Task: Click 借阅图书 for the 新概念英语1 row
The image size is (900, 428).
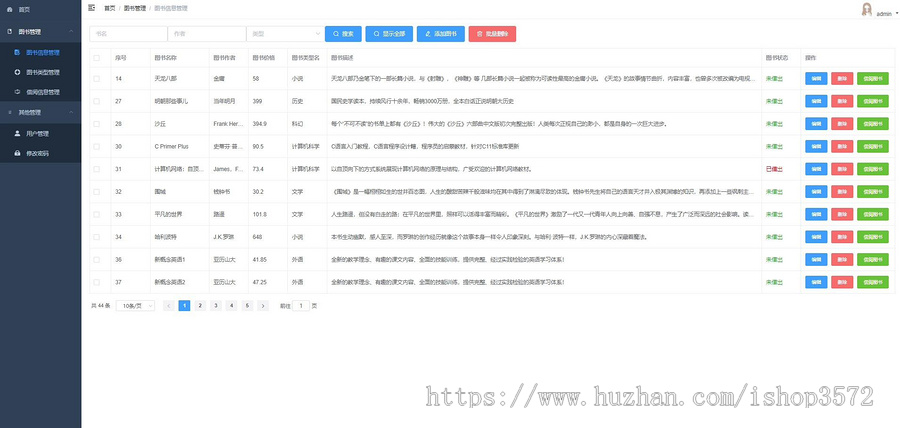Action: pyautogui.click(x=872, y=259)
